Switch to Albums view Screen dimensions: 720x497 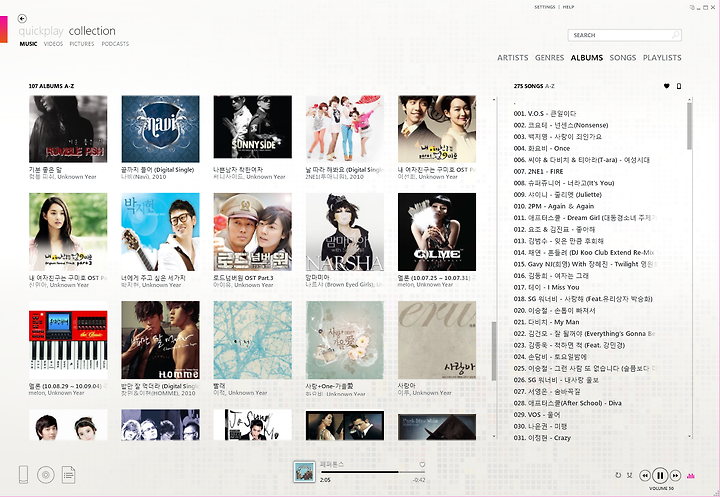(587, 57)
